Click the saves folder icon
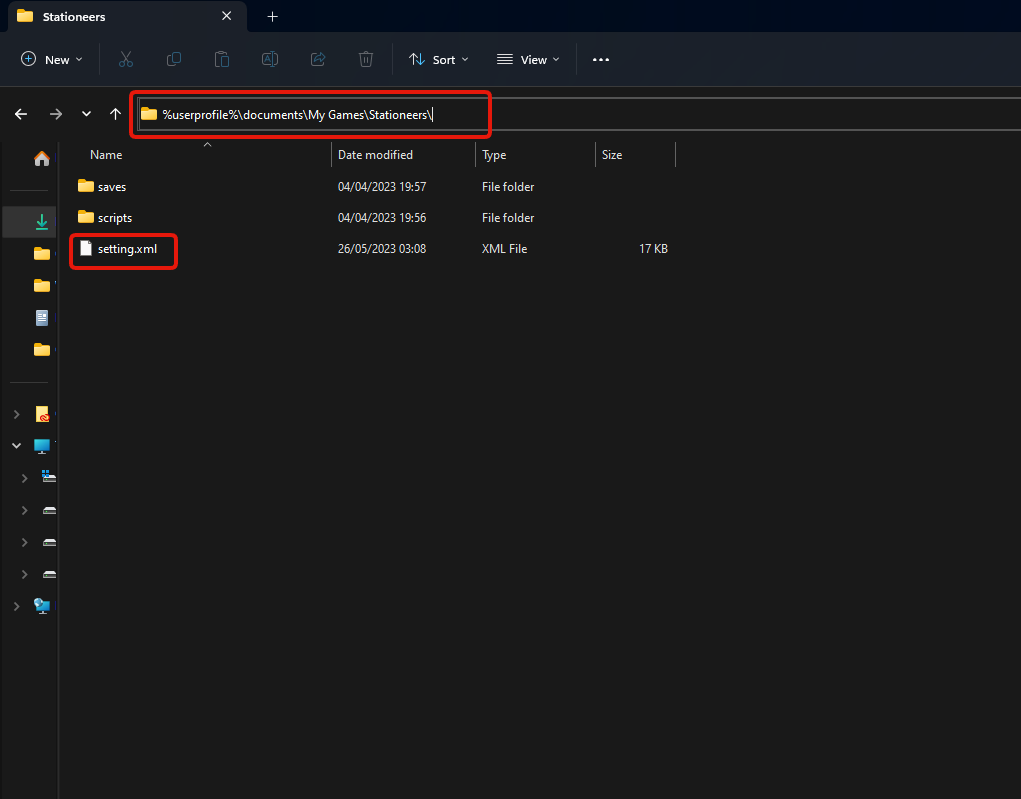Screen dimensions: 1021x799 coord(86,186)
